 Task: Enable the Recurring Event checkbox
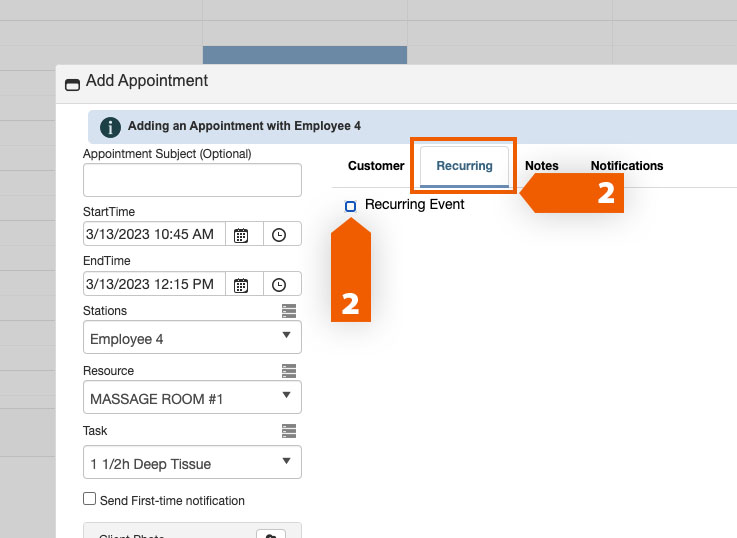350,206
